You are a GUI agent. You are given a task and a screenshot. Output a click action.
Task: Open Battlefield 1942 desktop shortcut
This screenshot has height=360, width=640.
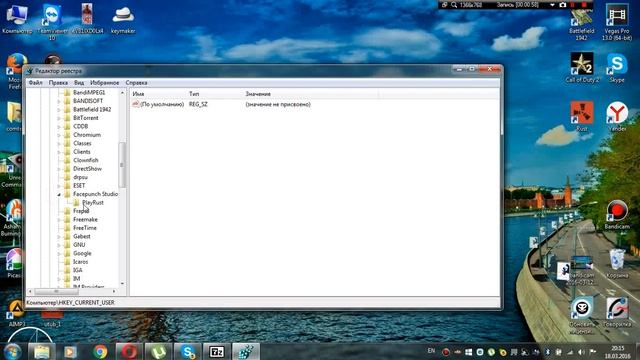pyautogui.click(x=582, y=24)
